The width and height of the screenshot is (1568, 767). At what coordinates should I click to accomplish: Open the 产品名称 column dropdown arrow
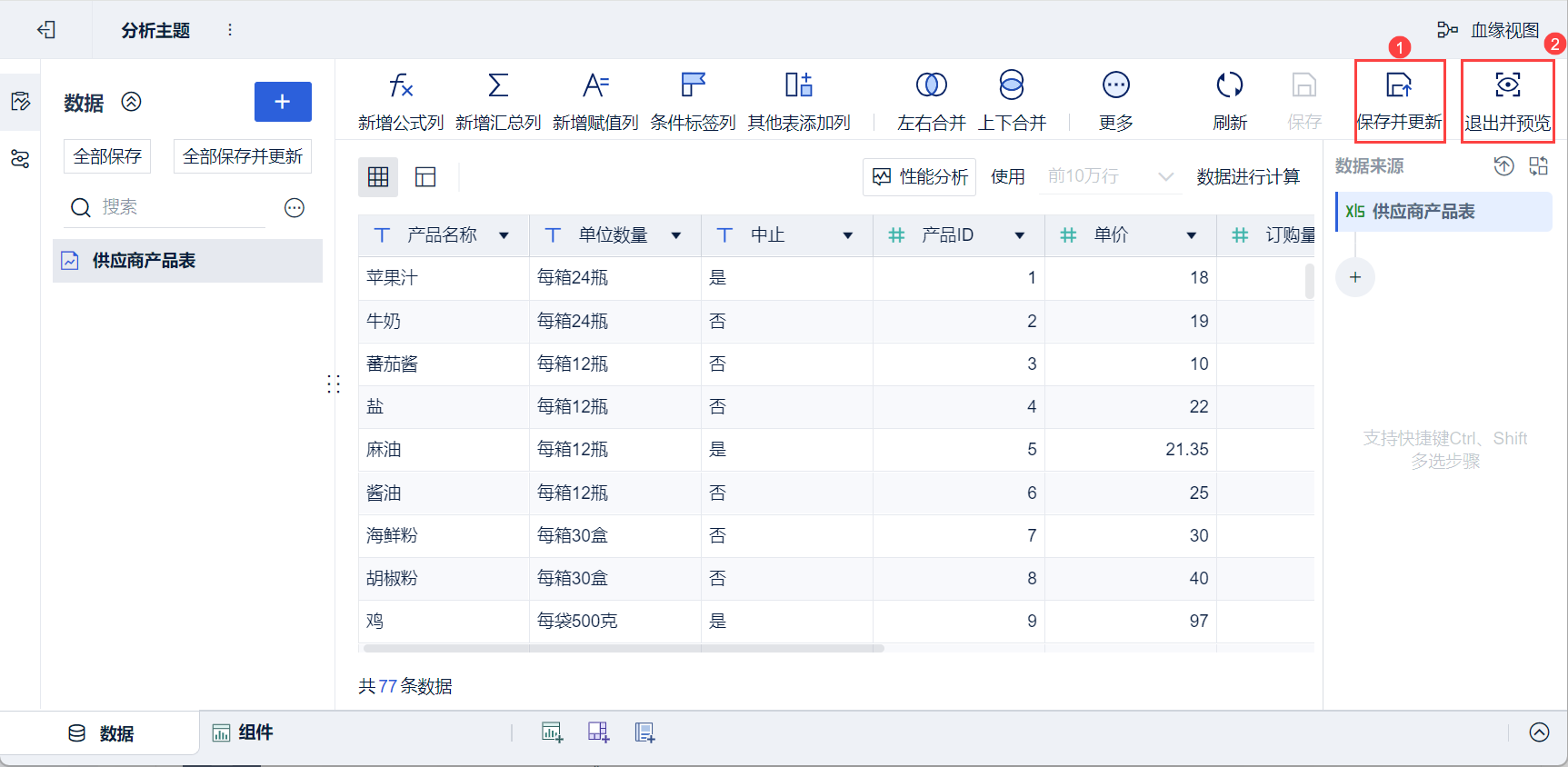504,236
